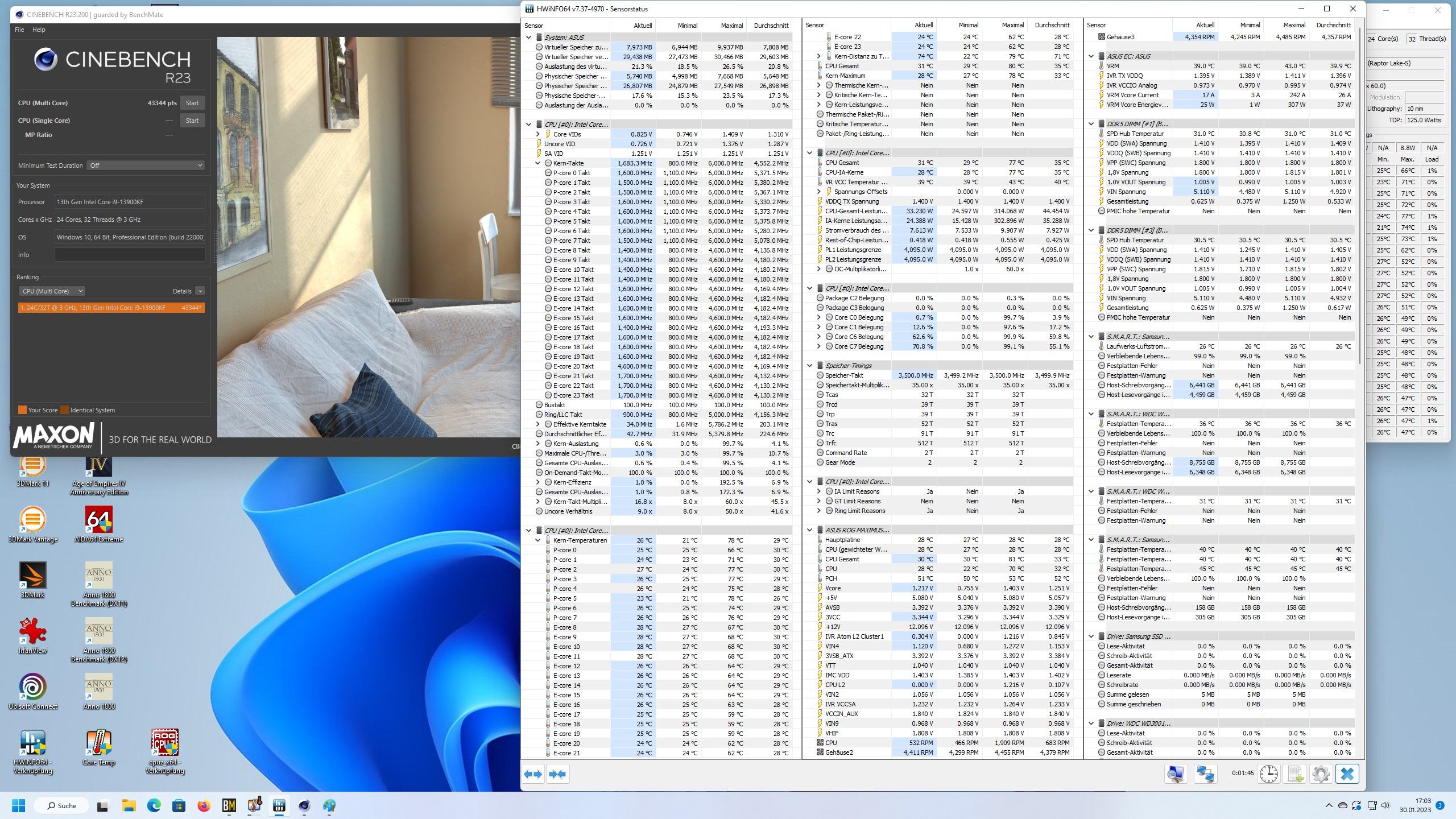Screen dimensions: 1456x819
Task: Open the File menu in Cinebench
Action: click(x=19, y=30)
